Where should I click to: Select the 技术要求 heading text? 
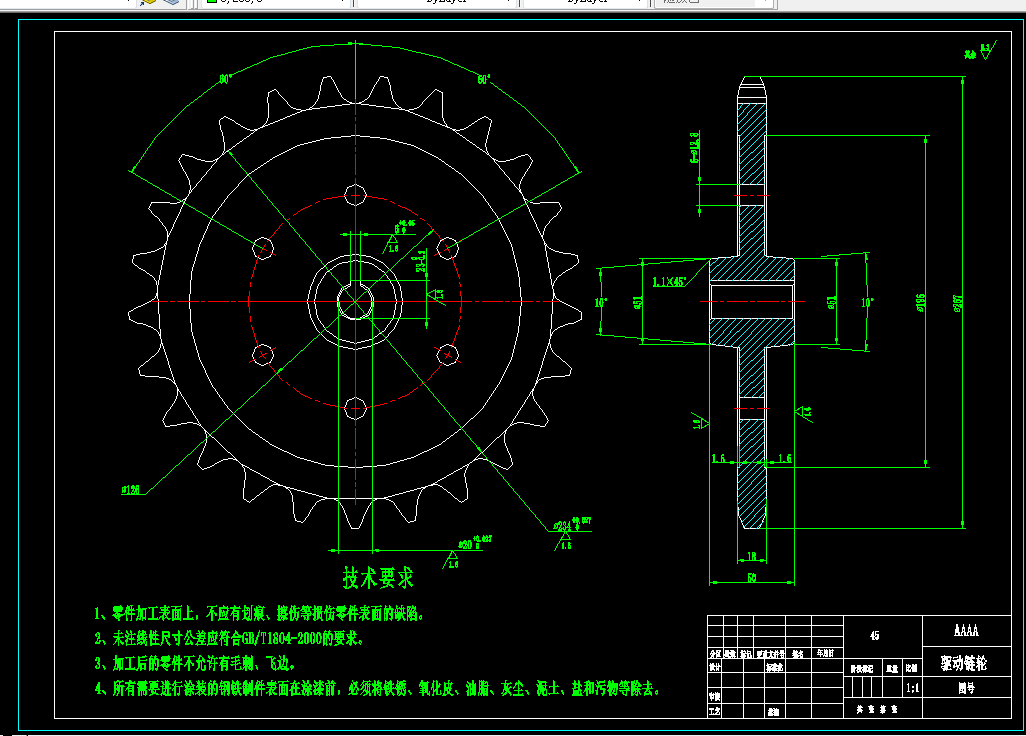(x=378, y=578)
